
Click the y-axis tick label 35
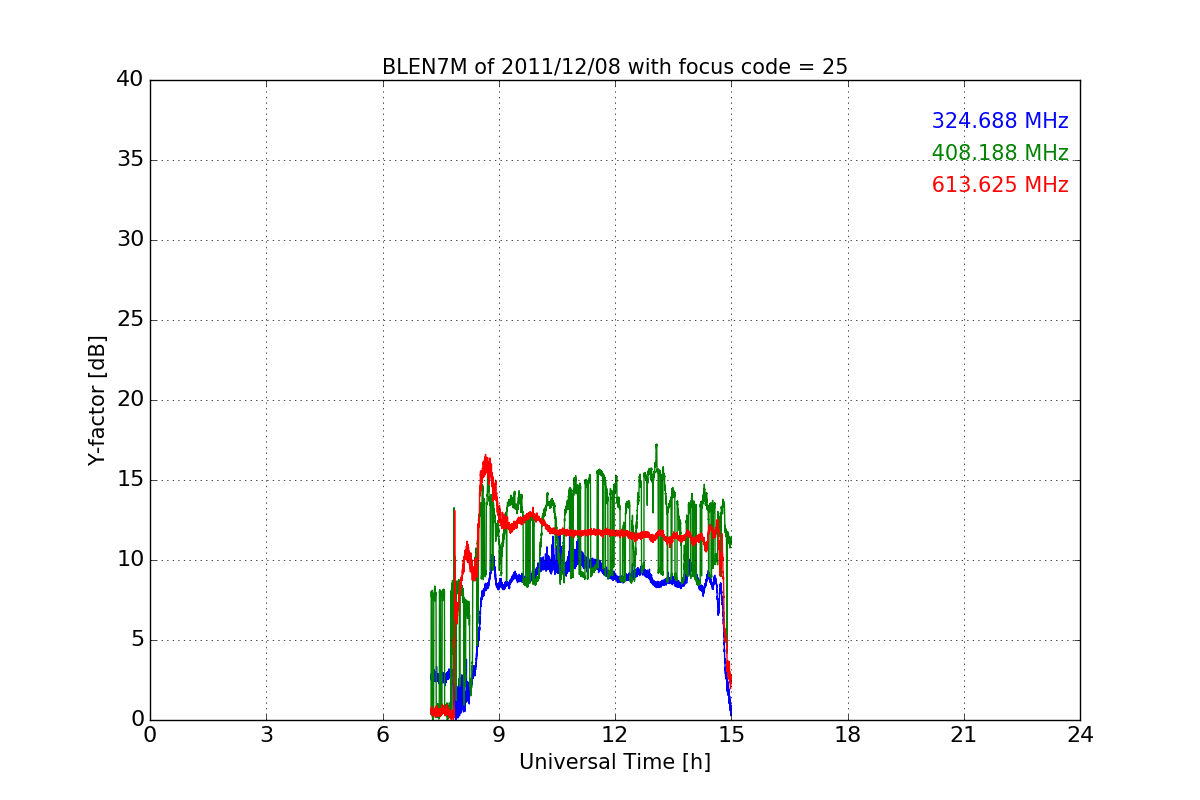[x=129, y=160]
